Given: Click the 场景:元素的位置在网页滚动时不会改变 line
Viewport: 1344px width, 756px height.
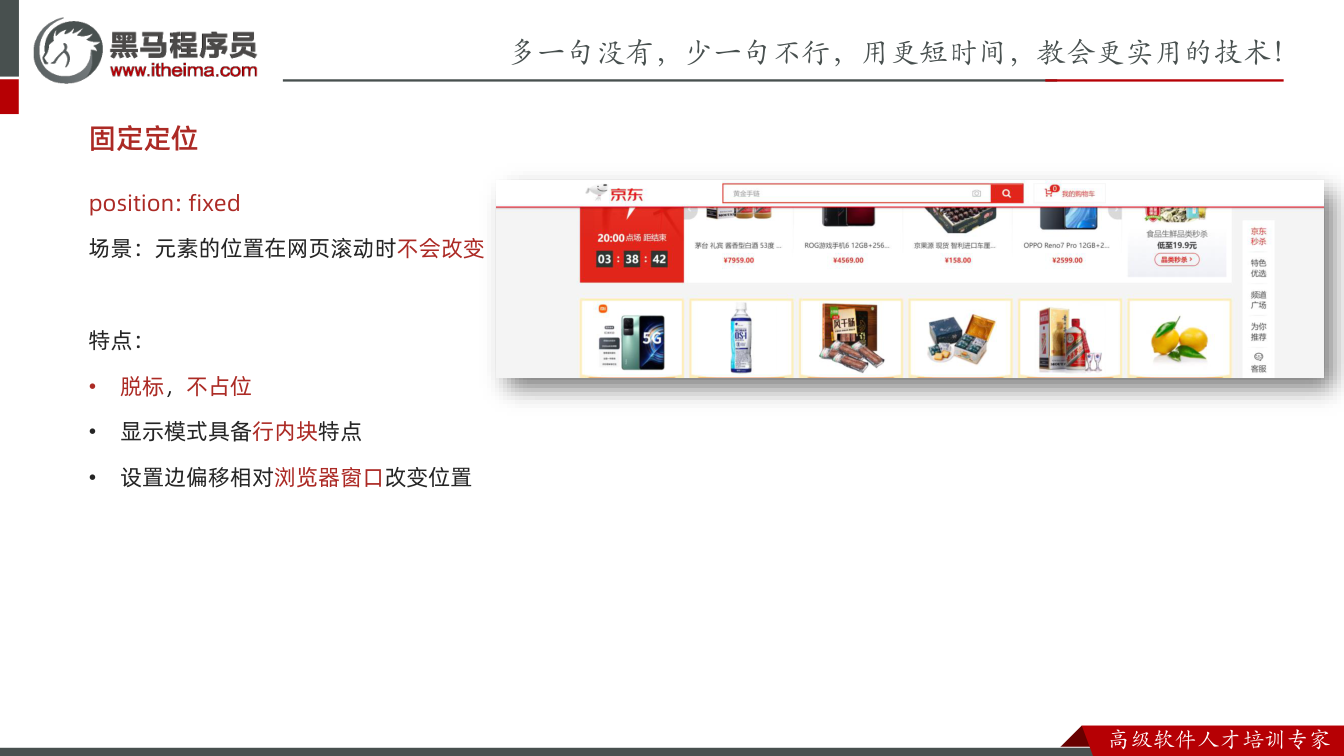Looking at the screenshot, I should coord(287,249).
